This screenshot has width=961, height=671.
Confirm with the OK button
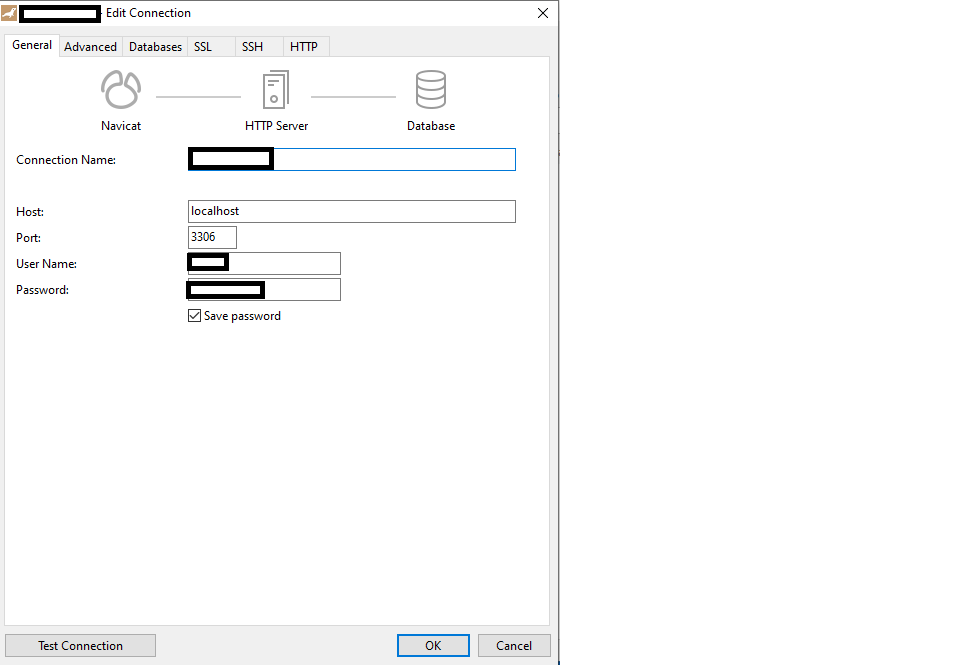(x=433, y=646)
